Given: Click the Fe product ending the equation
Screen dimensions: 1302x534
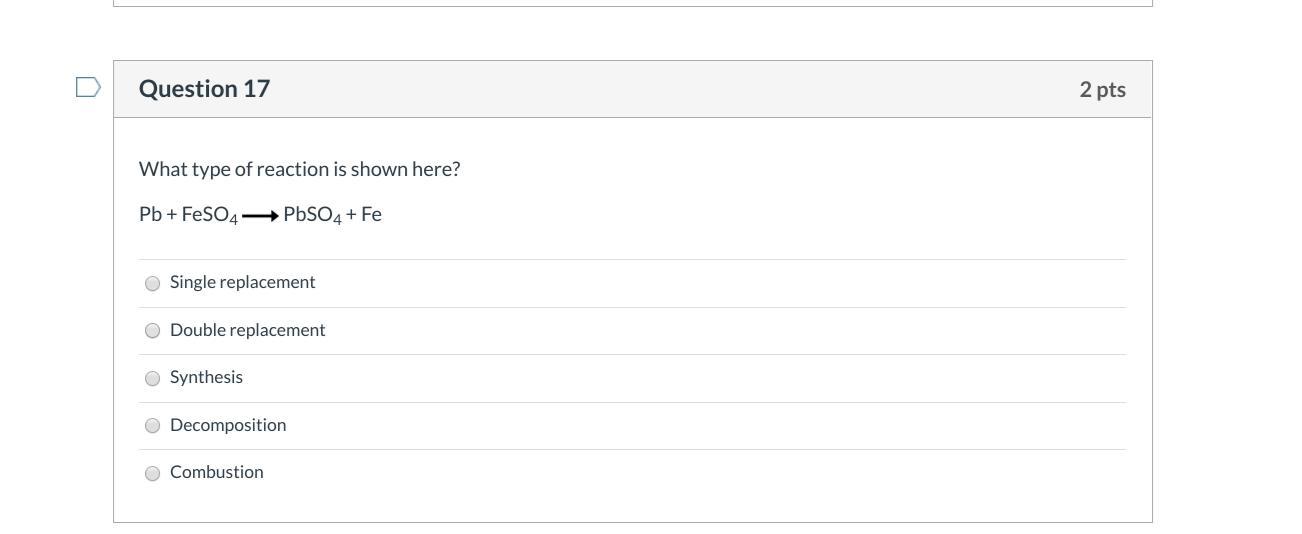Looking at the screenshot, I should [x=371, y=214].
